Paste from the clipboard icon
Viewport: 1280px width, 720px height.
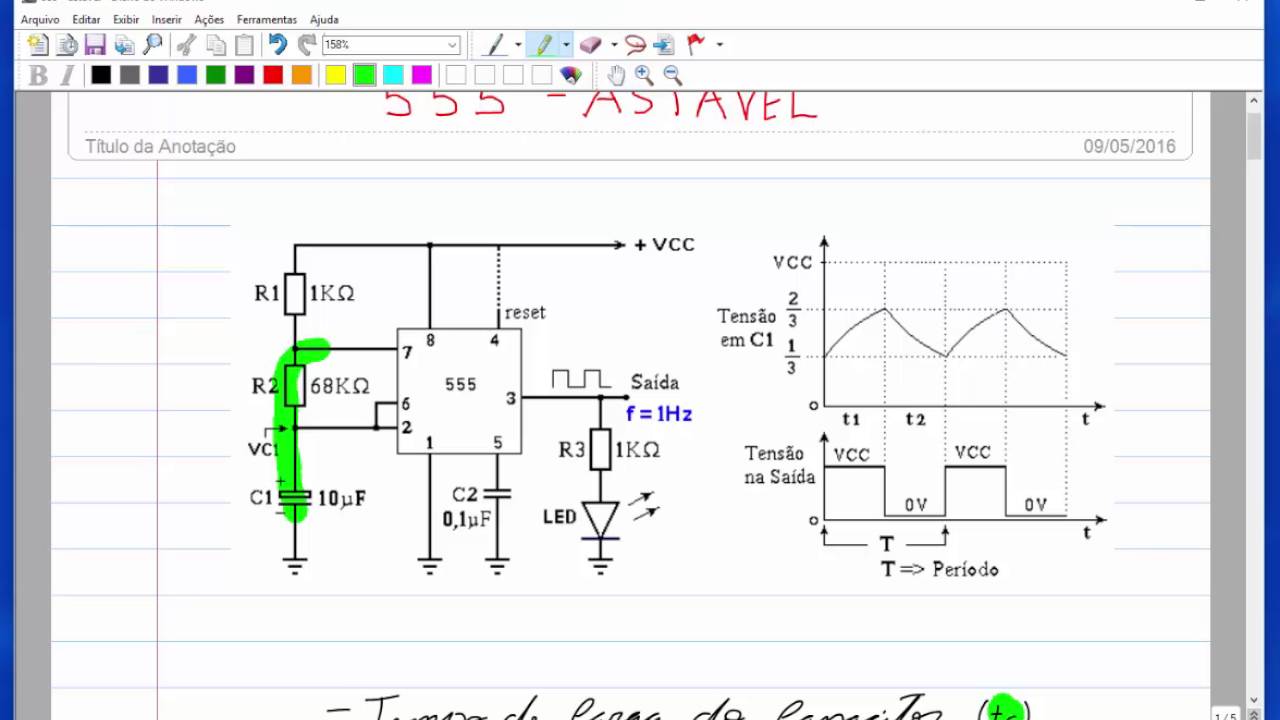coord(244,44)
